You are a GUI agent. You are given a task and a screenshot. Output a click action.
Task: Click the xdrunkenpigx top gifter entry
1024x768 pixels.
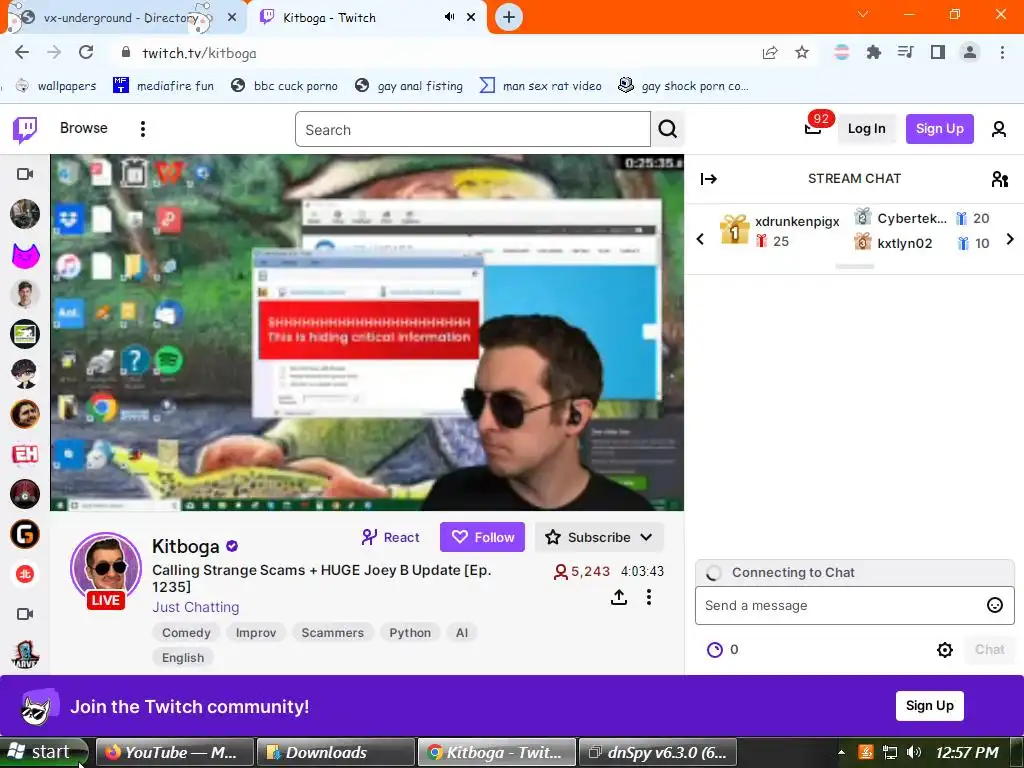click(780, 231)
